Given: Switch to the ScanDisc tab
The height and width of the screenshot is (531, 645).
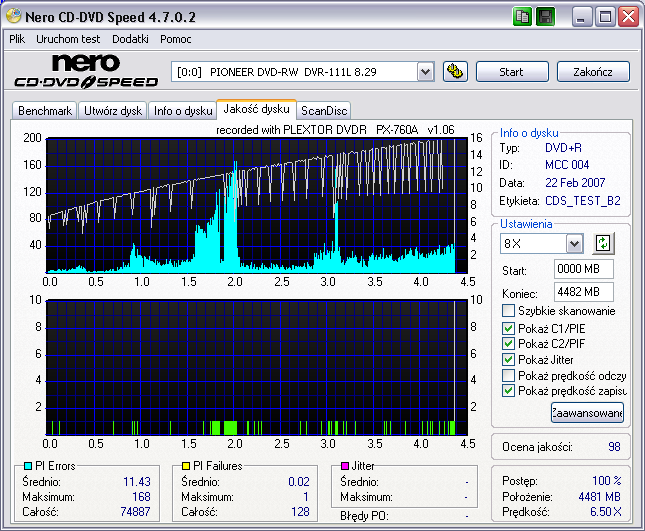Looking at the screenshot, I should (x=324, y=111).
